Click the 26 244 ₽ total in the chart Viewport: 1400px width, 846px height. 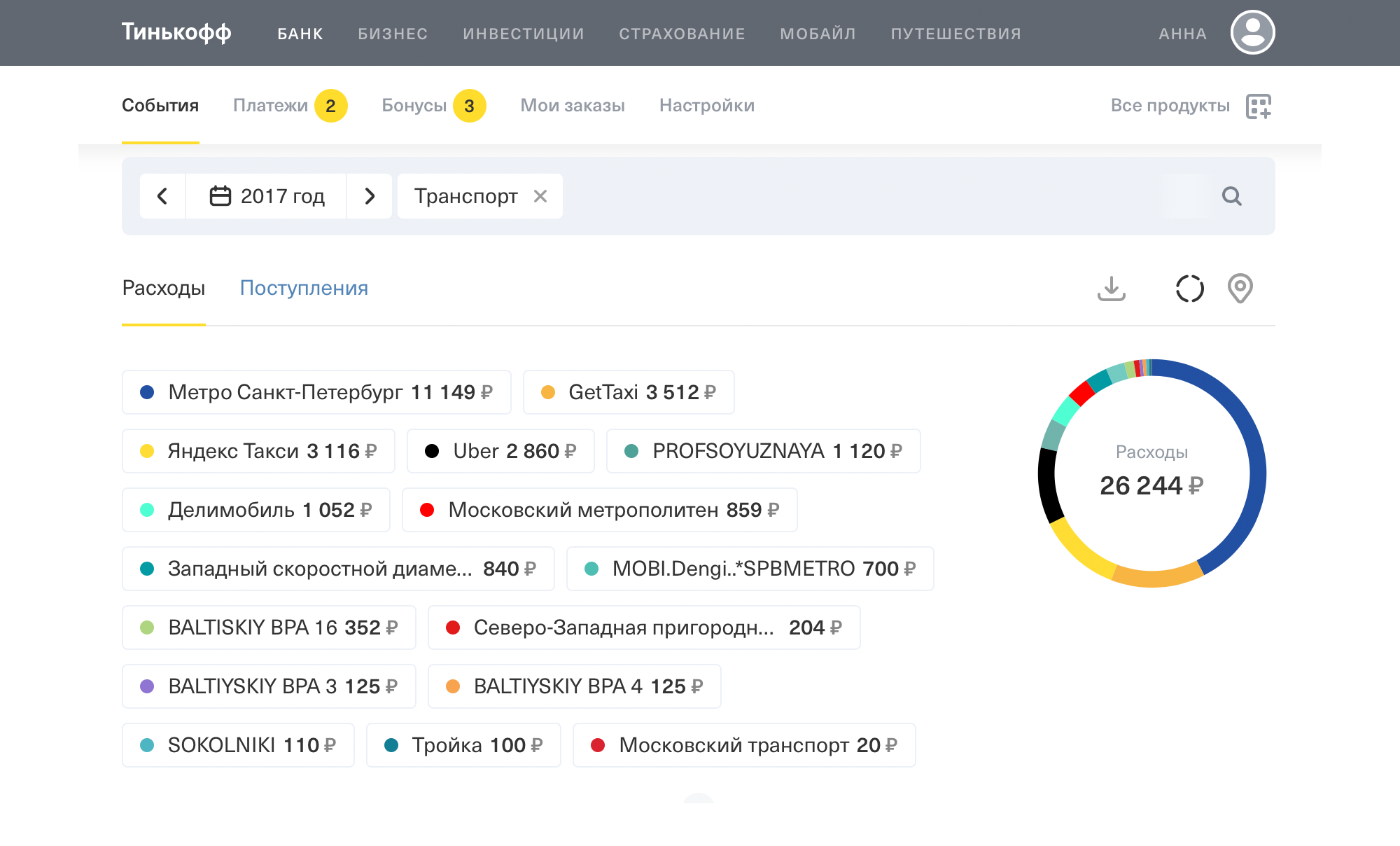point(1151,485)
